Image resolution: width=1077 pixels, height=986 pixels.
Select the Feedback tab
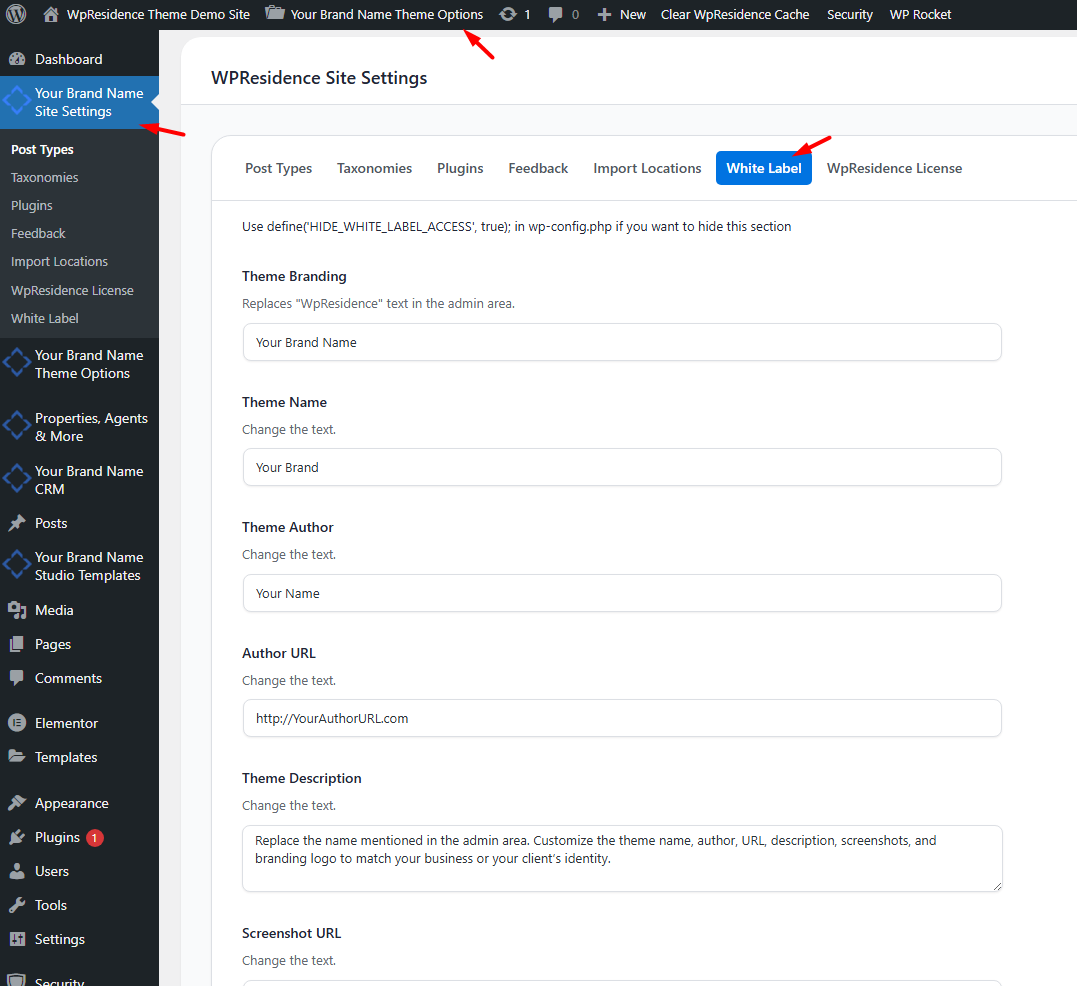(x=538, y=168)
